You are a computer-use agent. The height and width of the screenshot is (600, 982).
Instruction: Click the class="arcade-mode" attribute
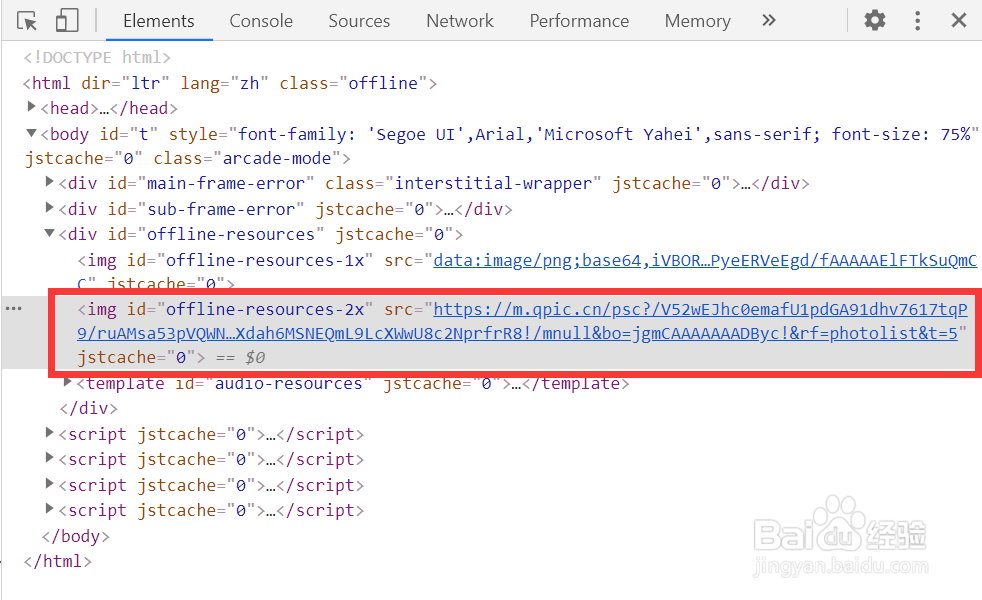pos(247,158)
